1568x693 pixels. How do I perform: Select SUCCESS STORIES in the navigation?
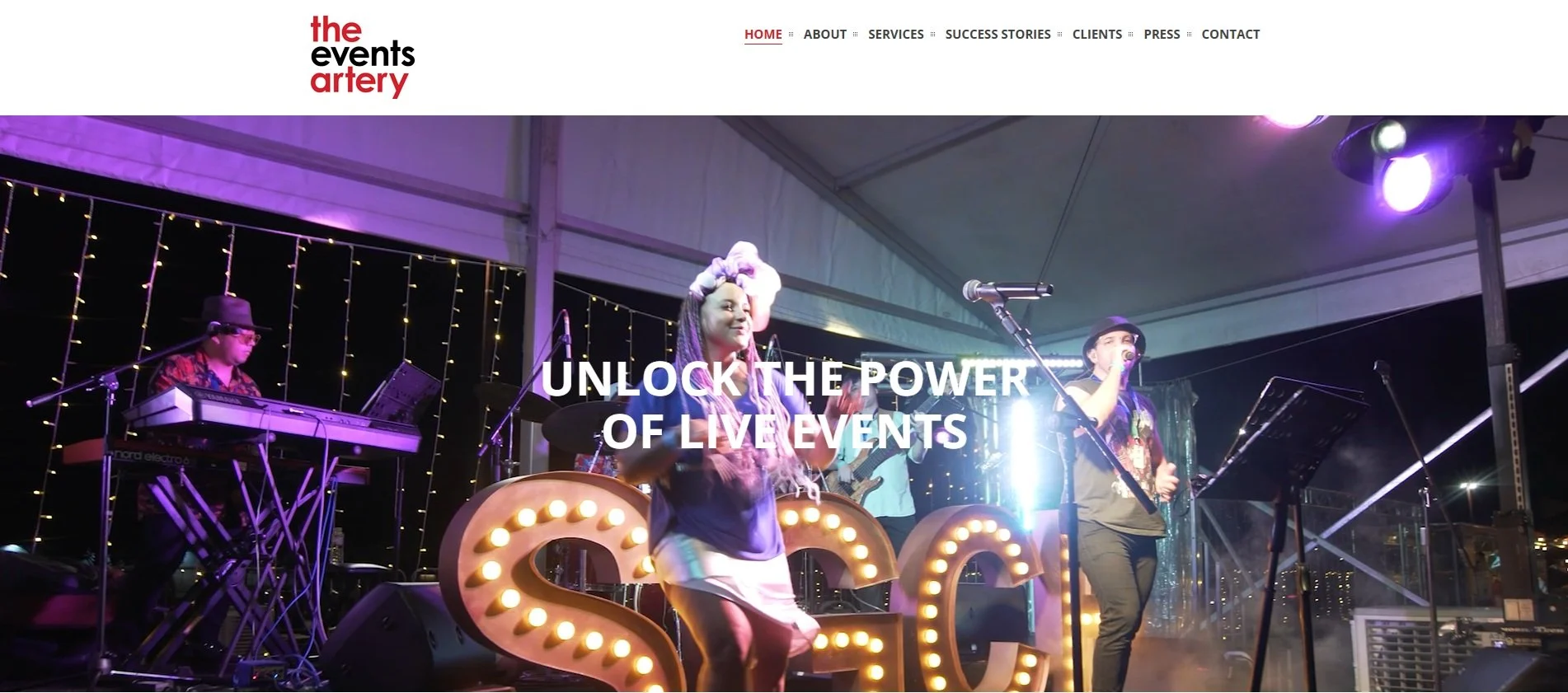[998, 35]
